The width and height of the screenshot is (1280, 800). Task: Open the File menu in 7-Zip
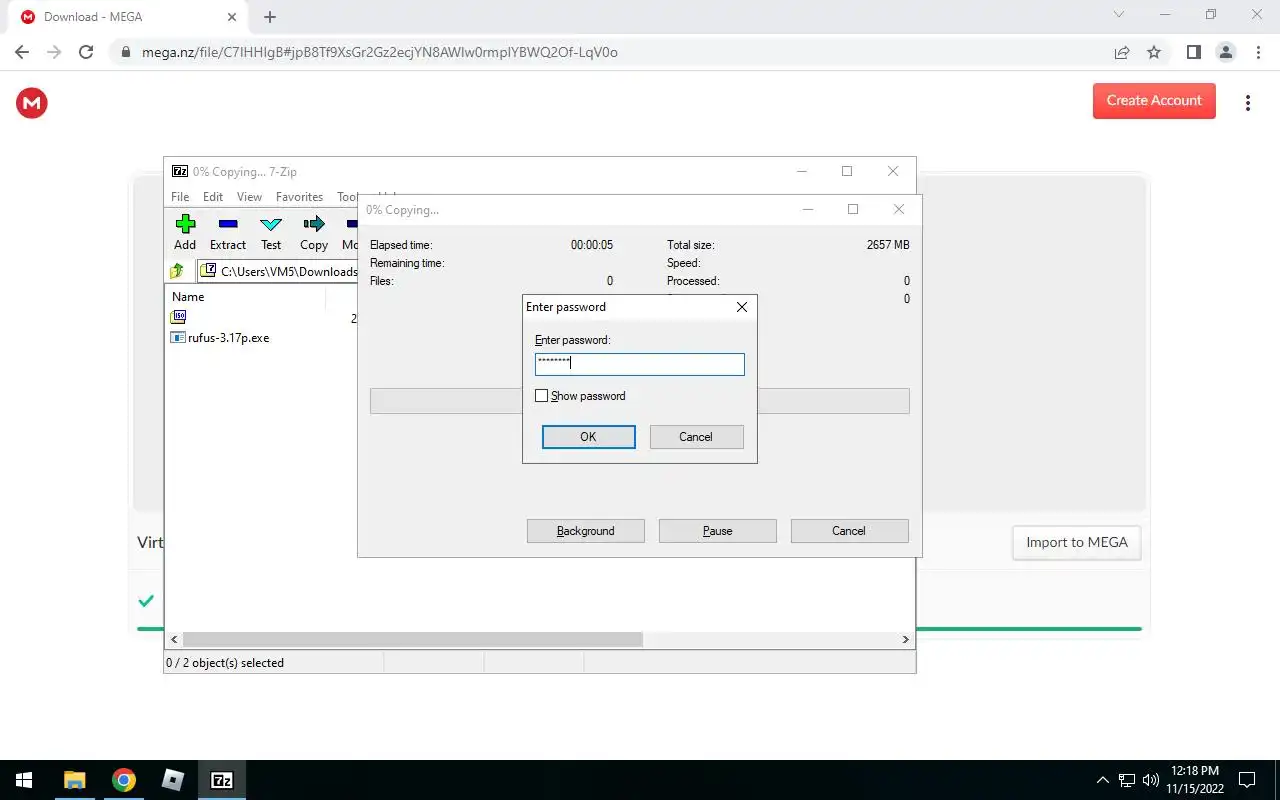180,197
